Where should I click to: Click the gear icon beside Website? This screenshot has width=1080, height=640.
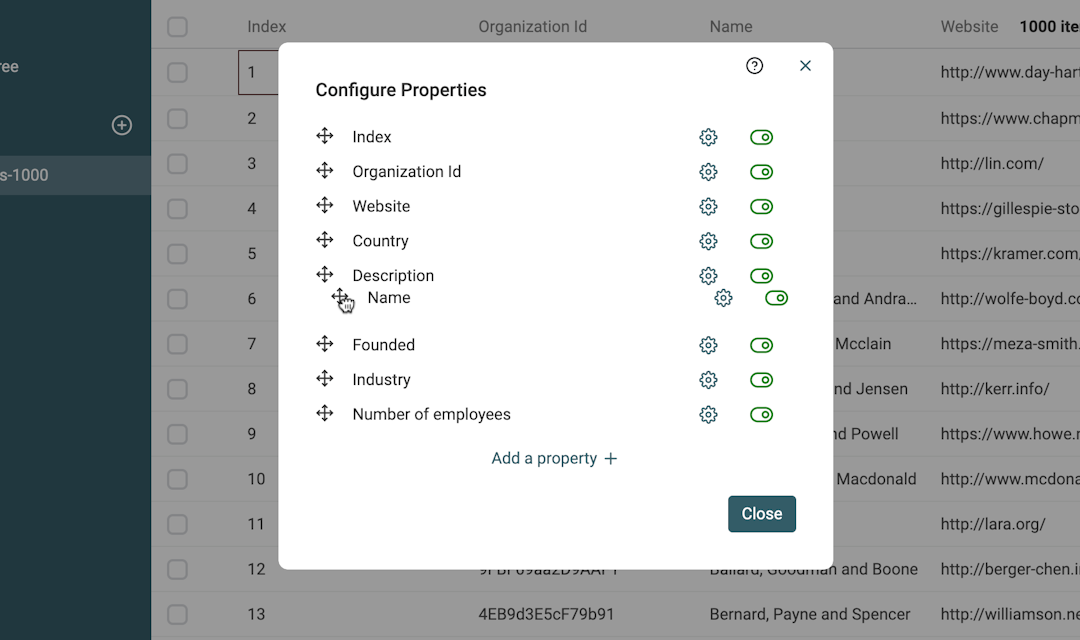coord(708,207)
